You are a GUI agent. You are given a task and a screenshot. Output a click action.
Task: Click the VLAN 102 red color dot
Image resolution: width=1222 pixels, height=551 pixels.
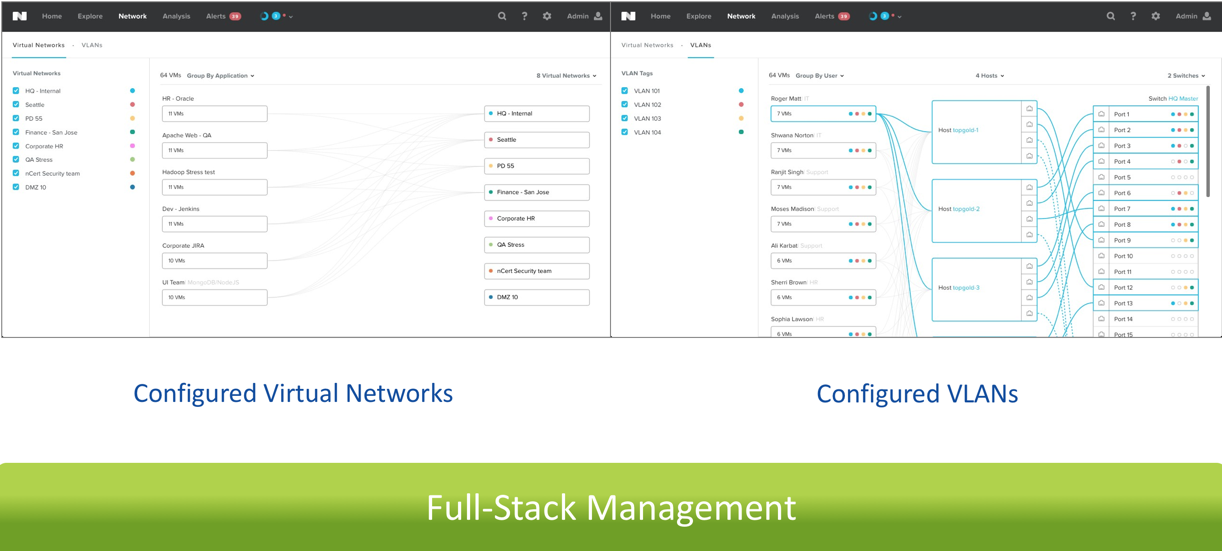point(741,105)
